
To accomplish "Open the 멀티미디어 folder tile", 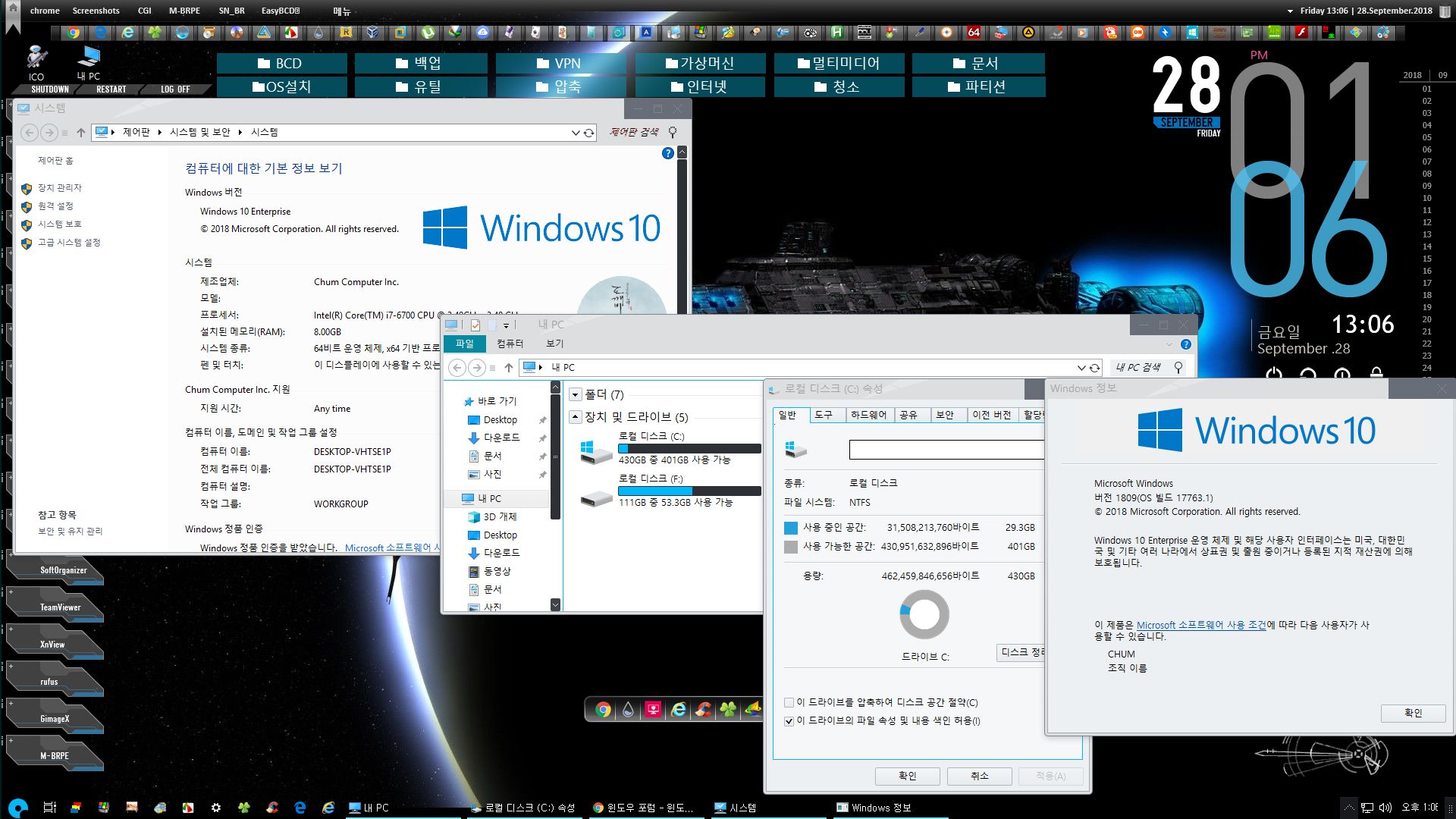I will click(839, 63).
